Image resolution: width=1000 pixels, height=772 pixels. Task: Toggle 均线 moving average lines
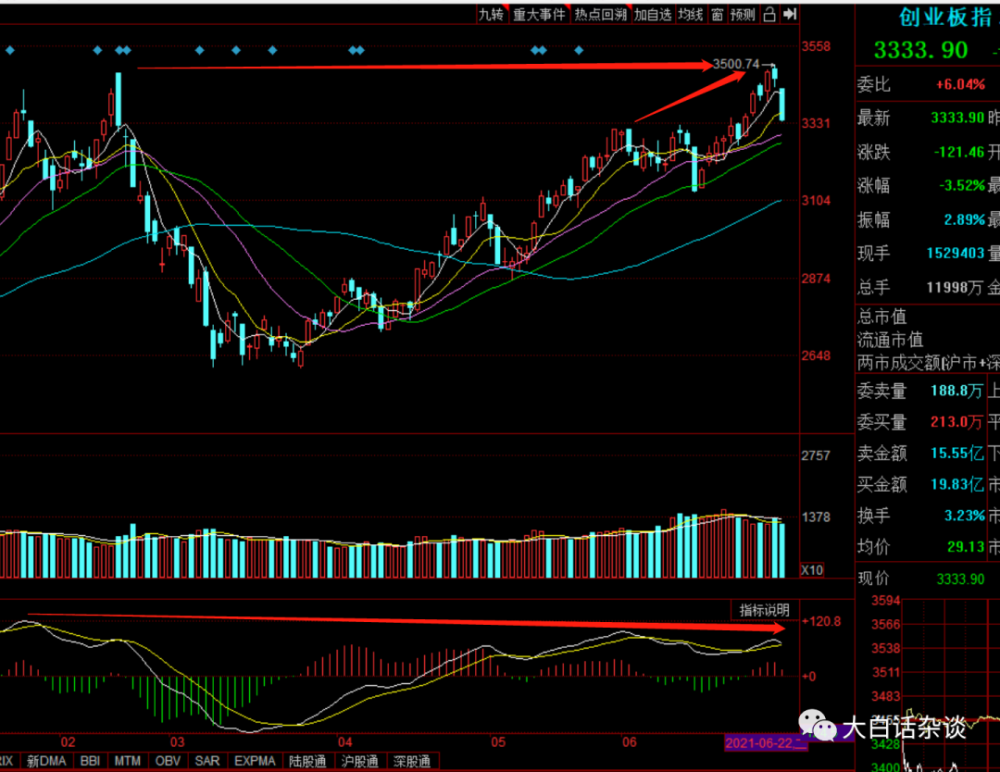coord(690,14)
